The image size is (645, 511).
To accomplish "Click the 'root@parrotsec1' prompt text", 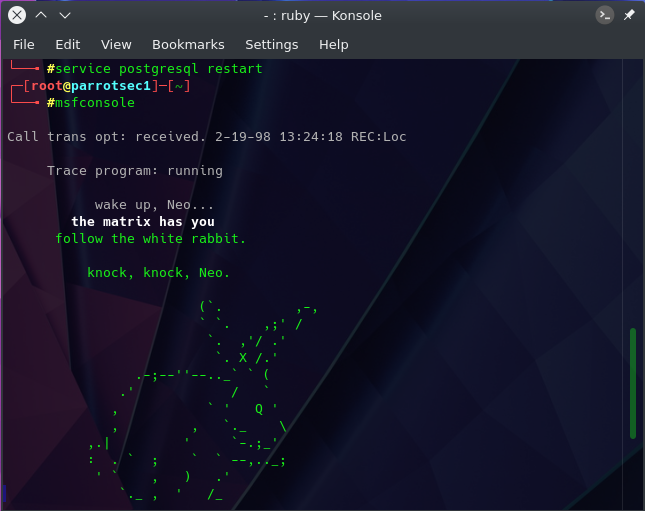I will pyautogui.click(x=91, y=86).
